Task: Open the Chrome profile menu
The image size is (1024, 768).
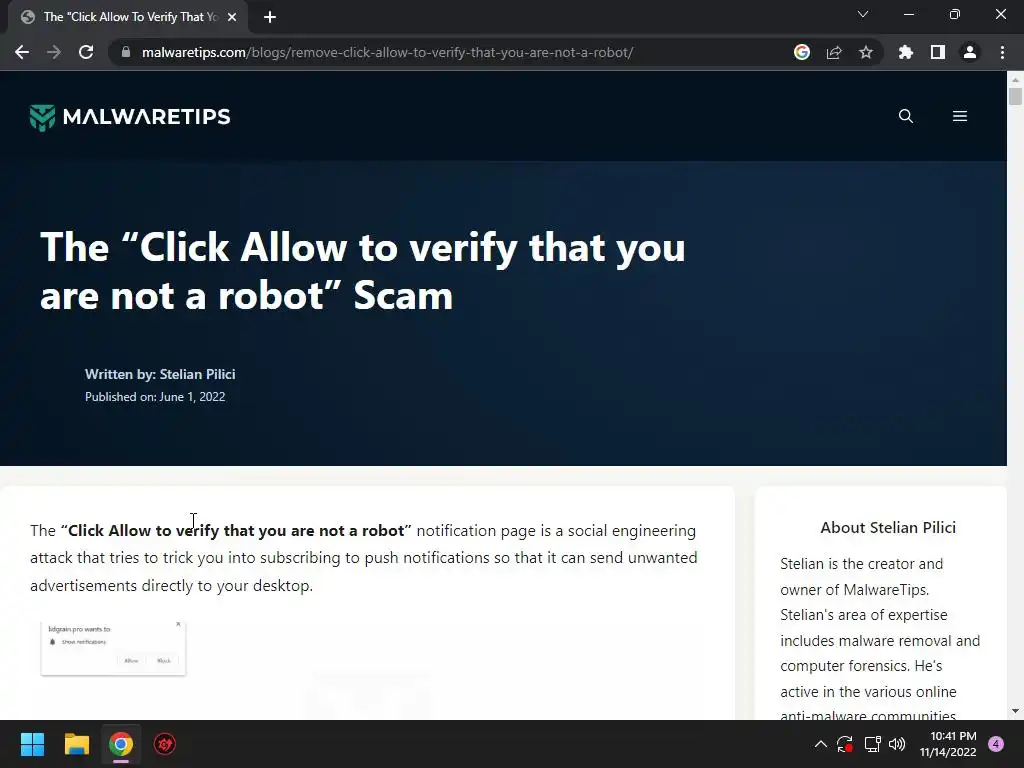Action: (x=970, y=52)
